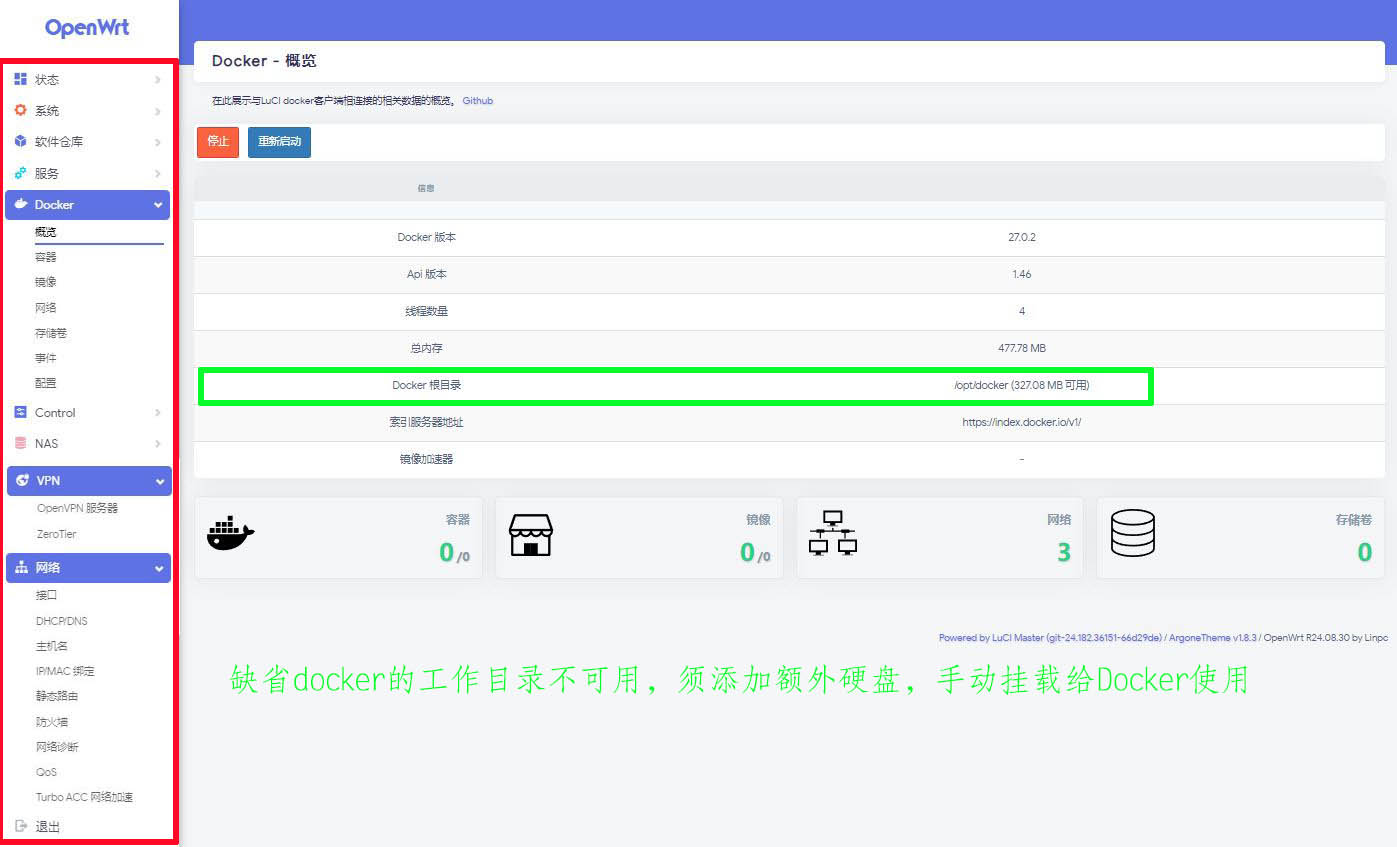Click the 状态 sidebar icon
The width and height of the screenshot is (1397, 847).
[20, 79]
